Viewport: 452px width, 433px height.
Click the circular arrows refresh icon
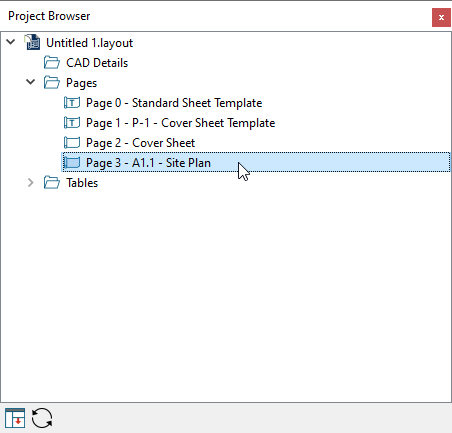(42, 418)
